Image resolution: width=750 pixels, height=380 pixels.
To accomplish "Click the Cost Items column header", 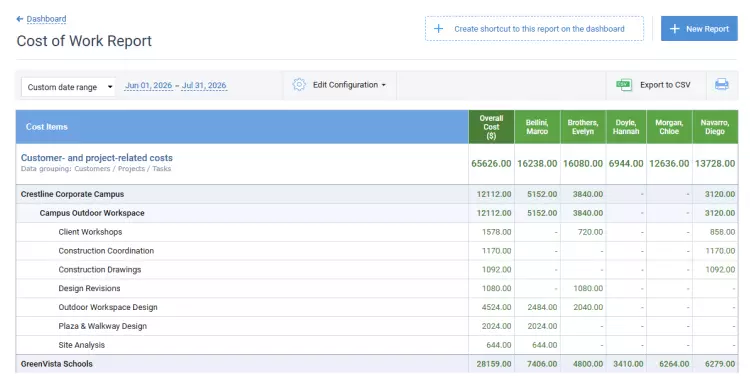I will [242, 127].
